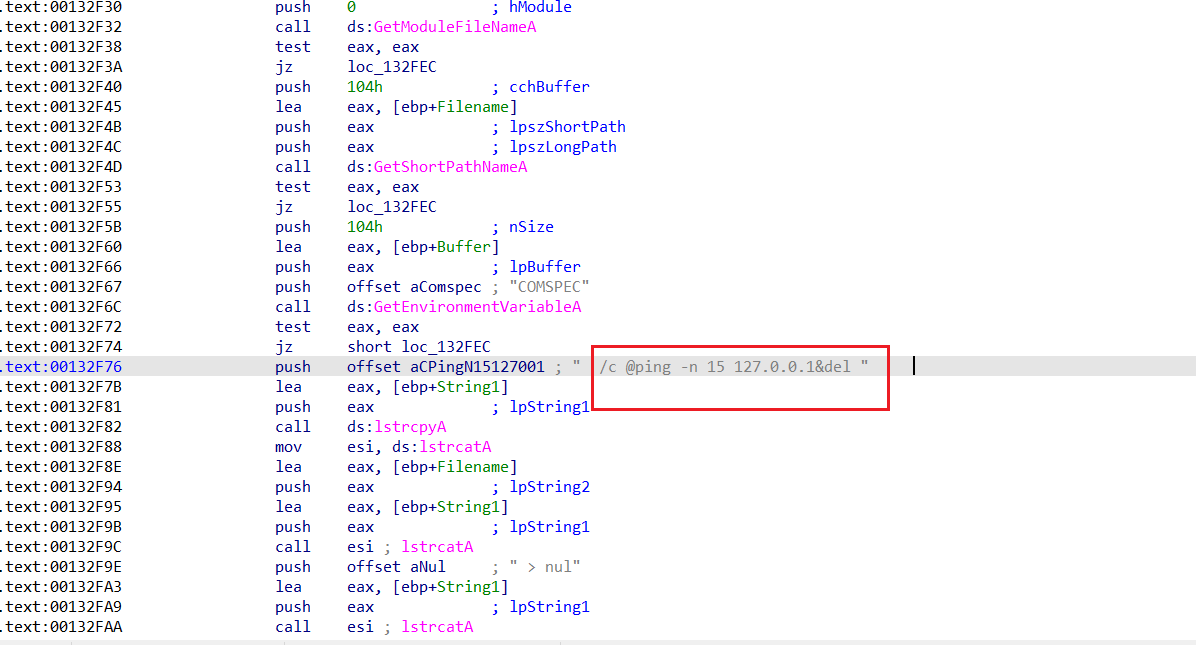Image resolution: width=1196 pixels, height=645 pixels.
Task: Click lpszShortPath comment
Action: (567, 127)
